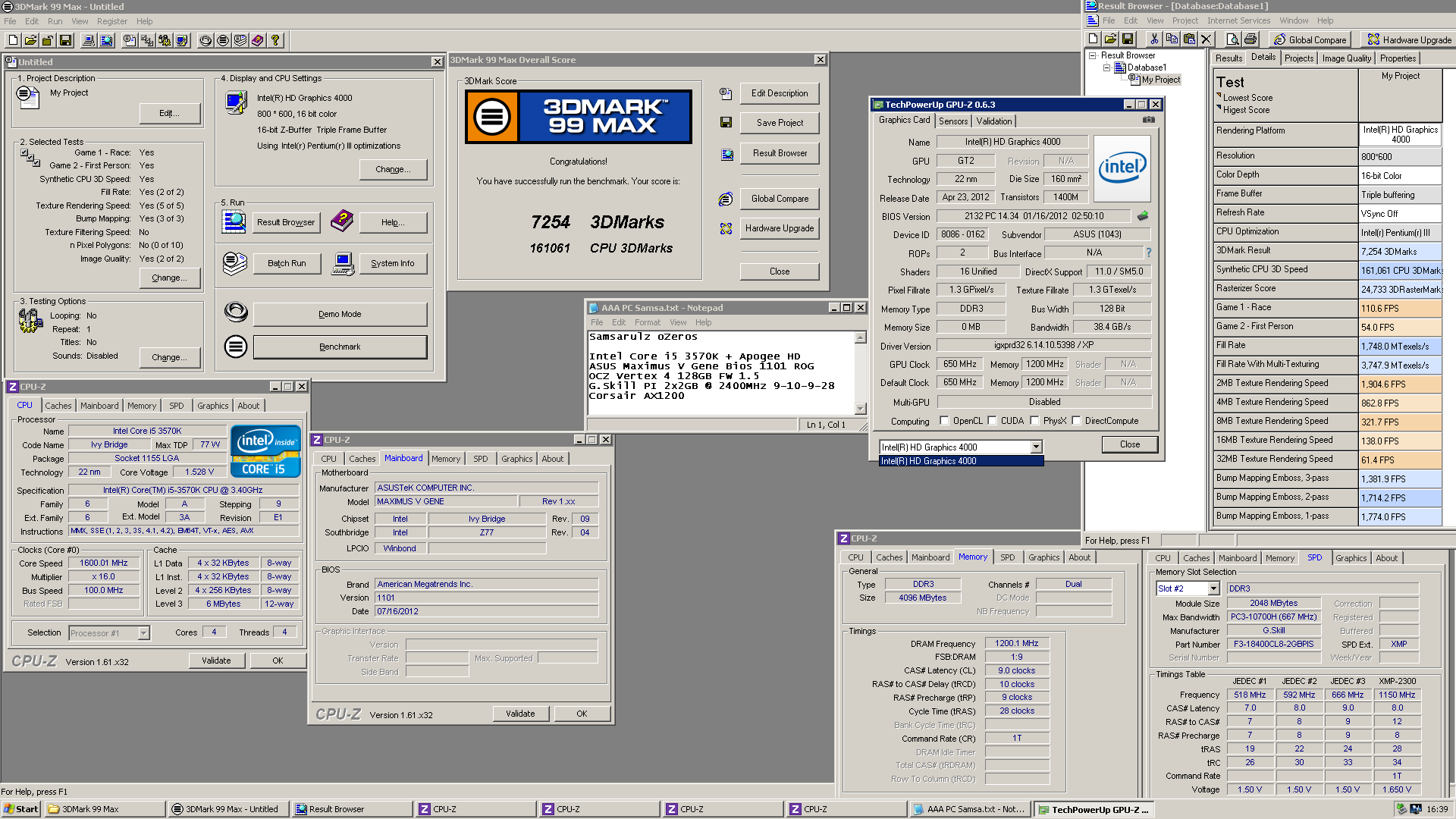
Task: Click Selected Tests checklist icon in 3DMark toolbar
Action: tap(147, 40)
